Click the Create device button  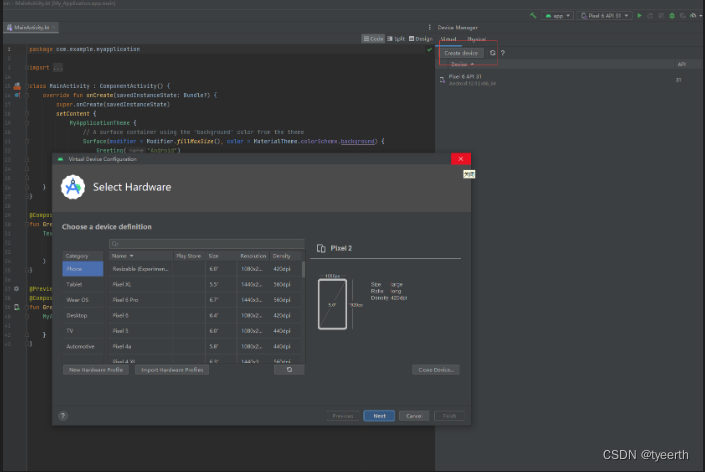coord(461,53)
